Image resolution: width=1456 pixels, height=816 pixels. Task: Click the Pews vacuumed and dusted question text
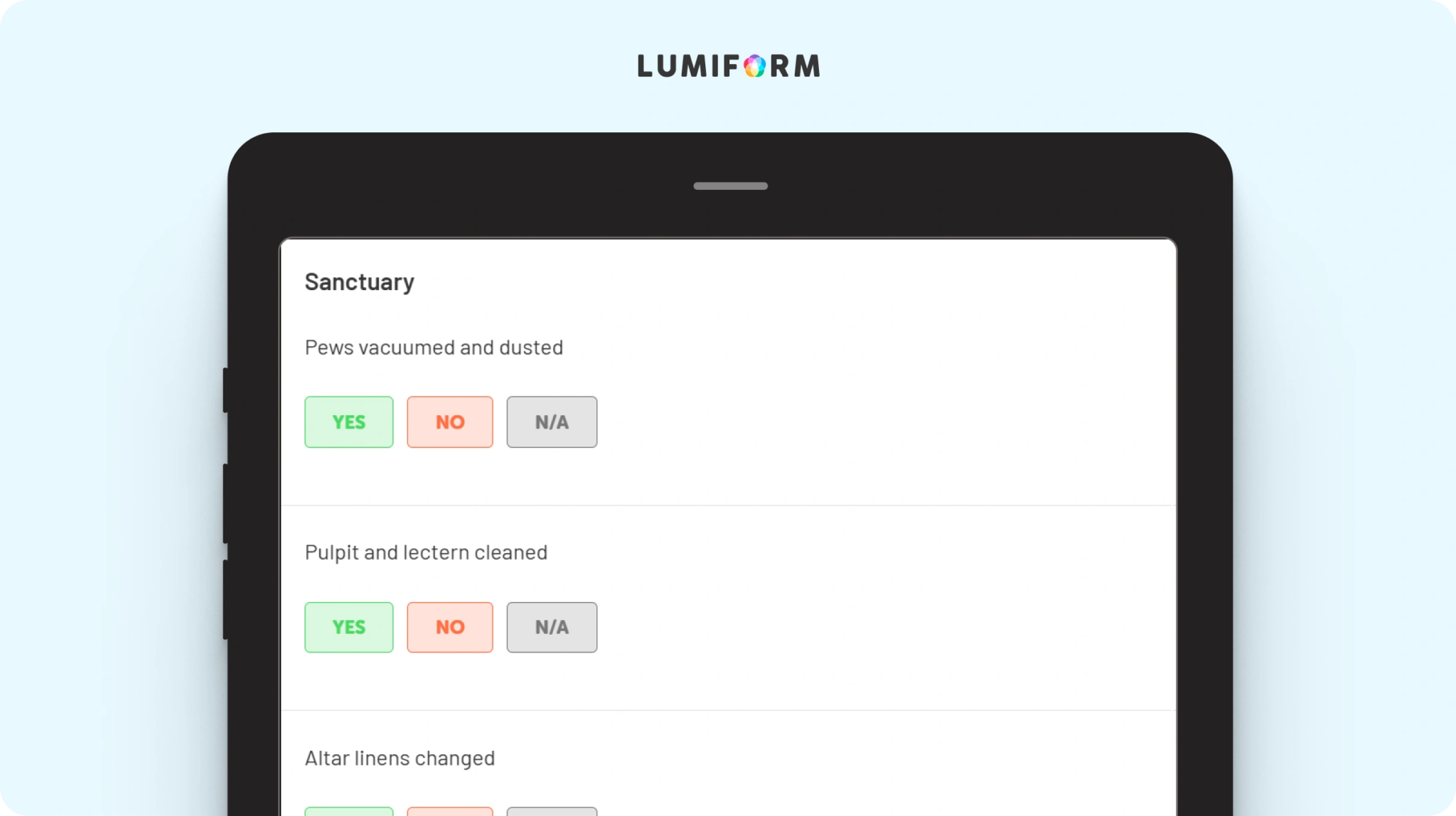coord(434,348)
